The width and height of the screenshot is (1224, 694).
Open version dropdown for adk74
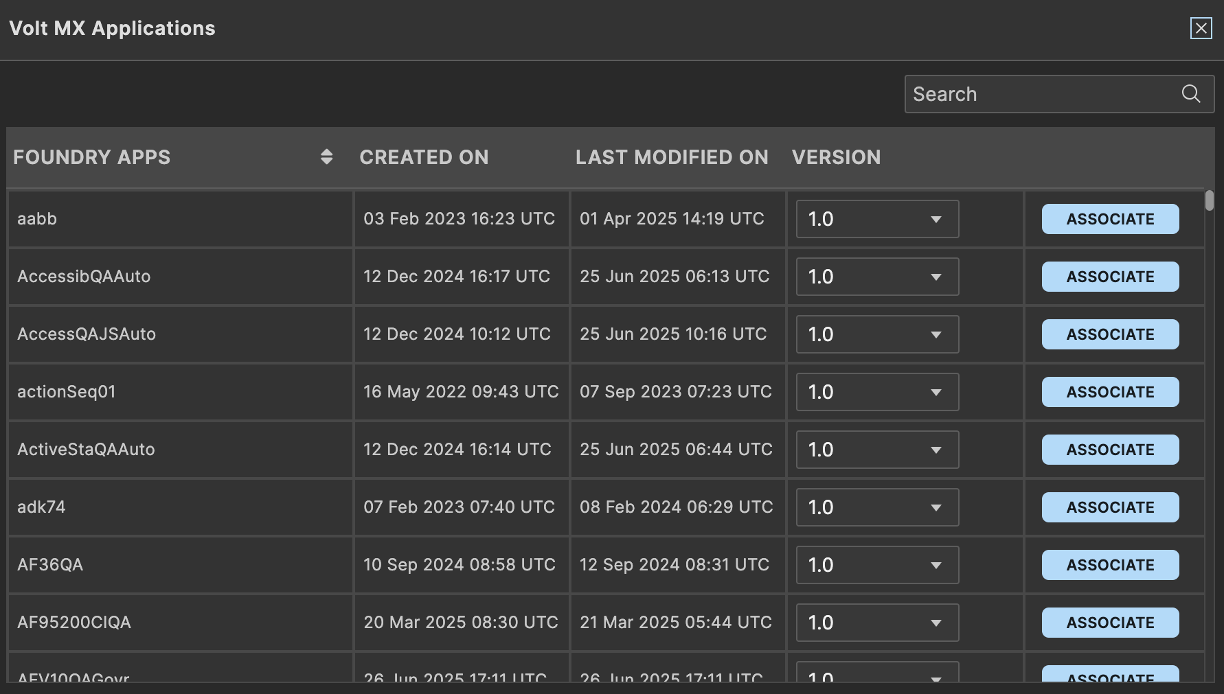click(877, 507)
